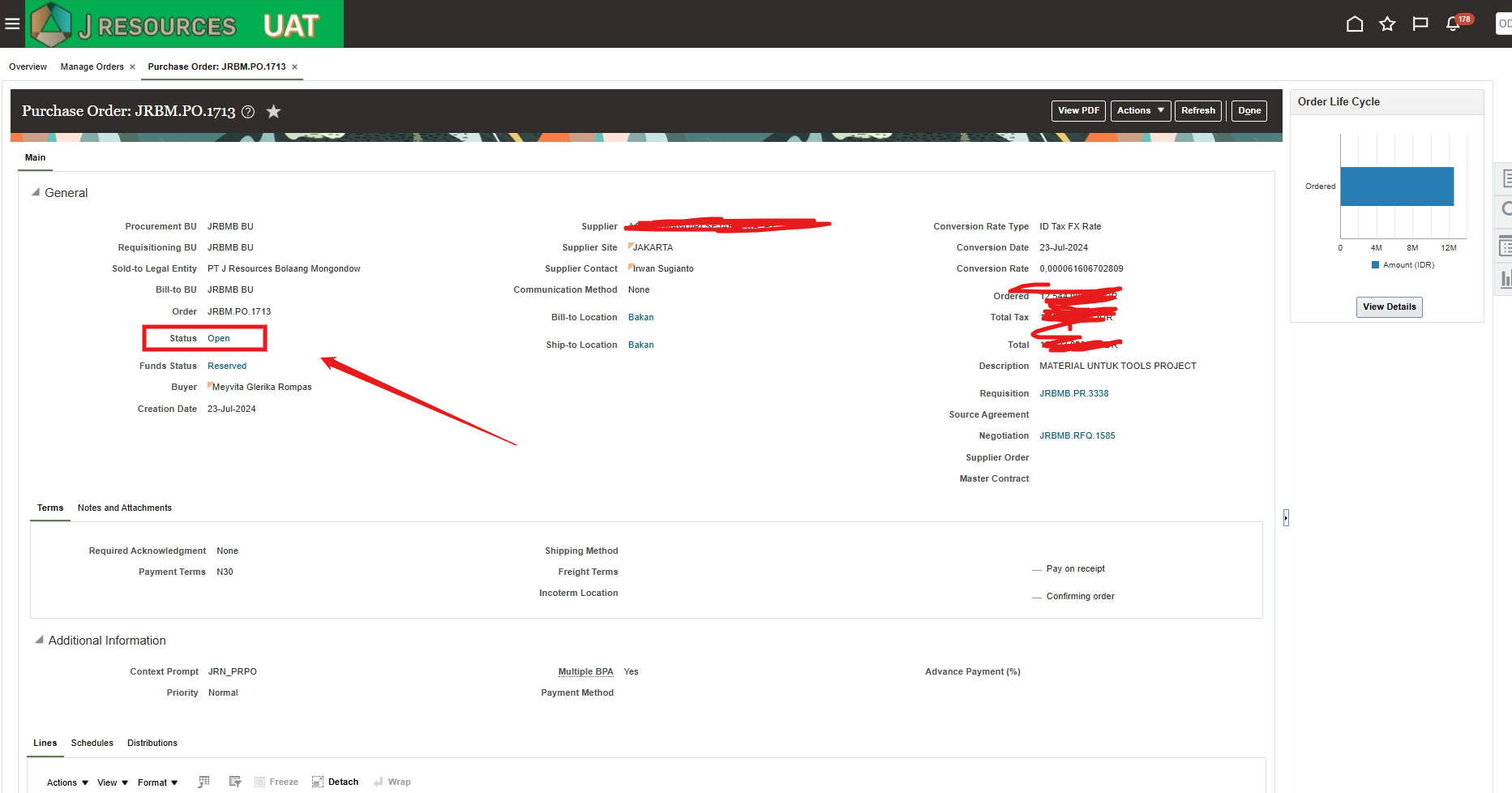Image resolution: width=1512 pixels, height=793 pixels.
Task: Open the header Actions dropdown
Action: 1140,111
